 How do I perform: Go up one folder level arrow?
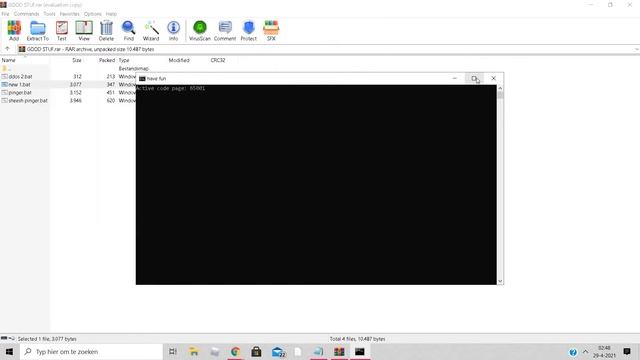coord(7,49)
